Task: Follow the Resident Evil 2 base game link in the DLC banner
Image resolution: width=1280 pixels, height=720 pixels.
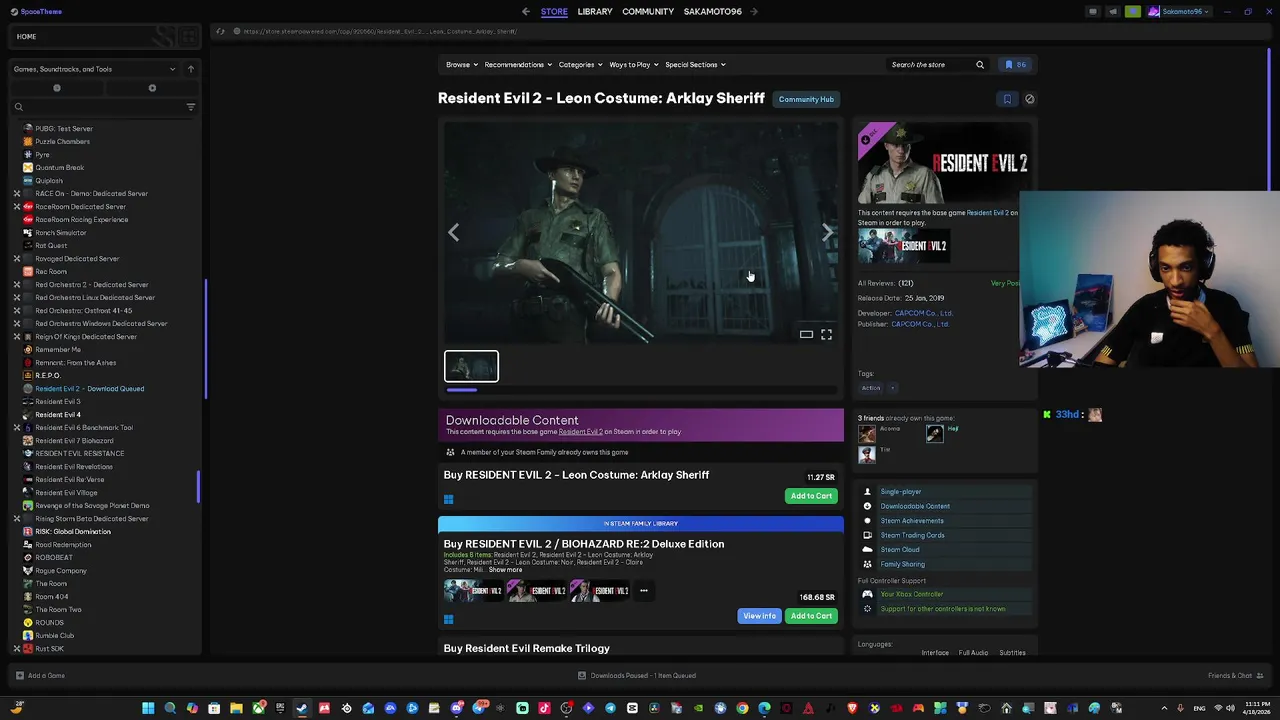Action: 580,432
